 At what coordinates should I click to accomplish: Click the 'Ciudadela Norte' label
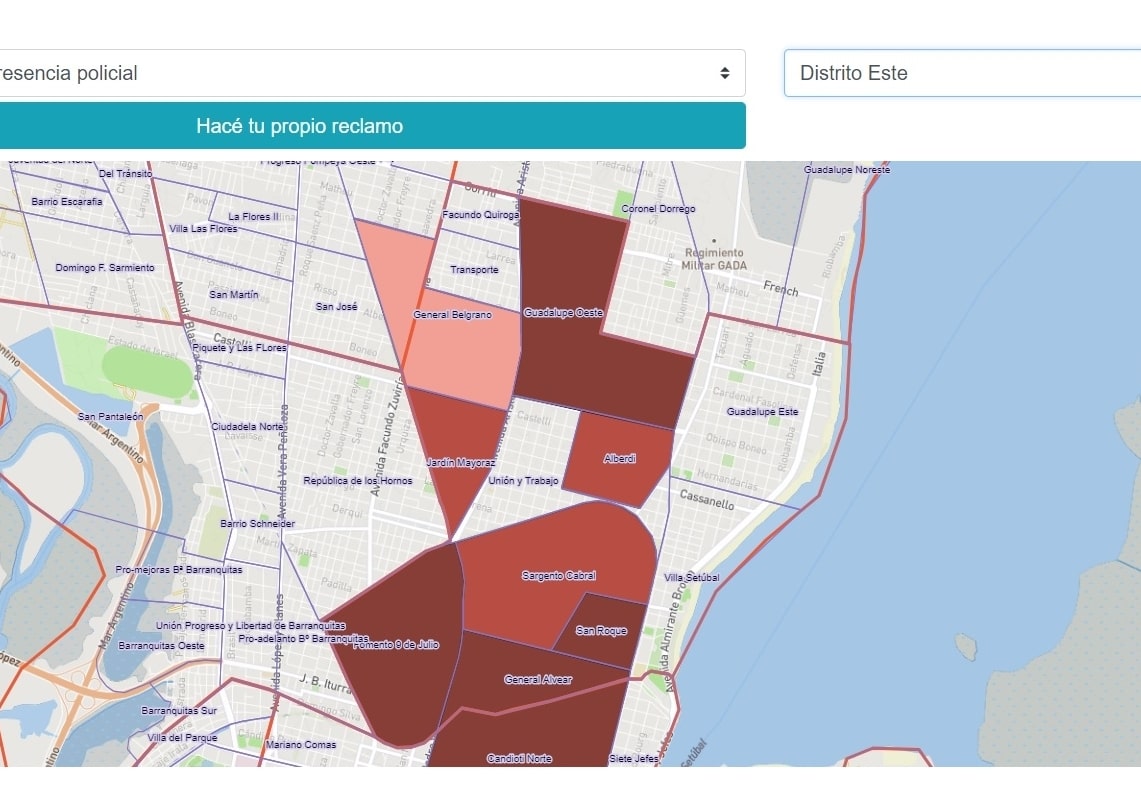(x=247, y=426)
